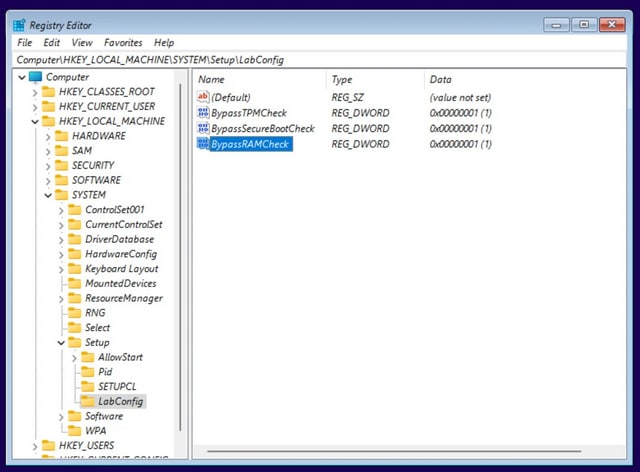
Task: Minimize the Registry Editor window
Action: click(x=556, y=25)
